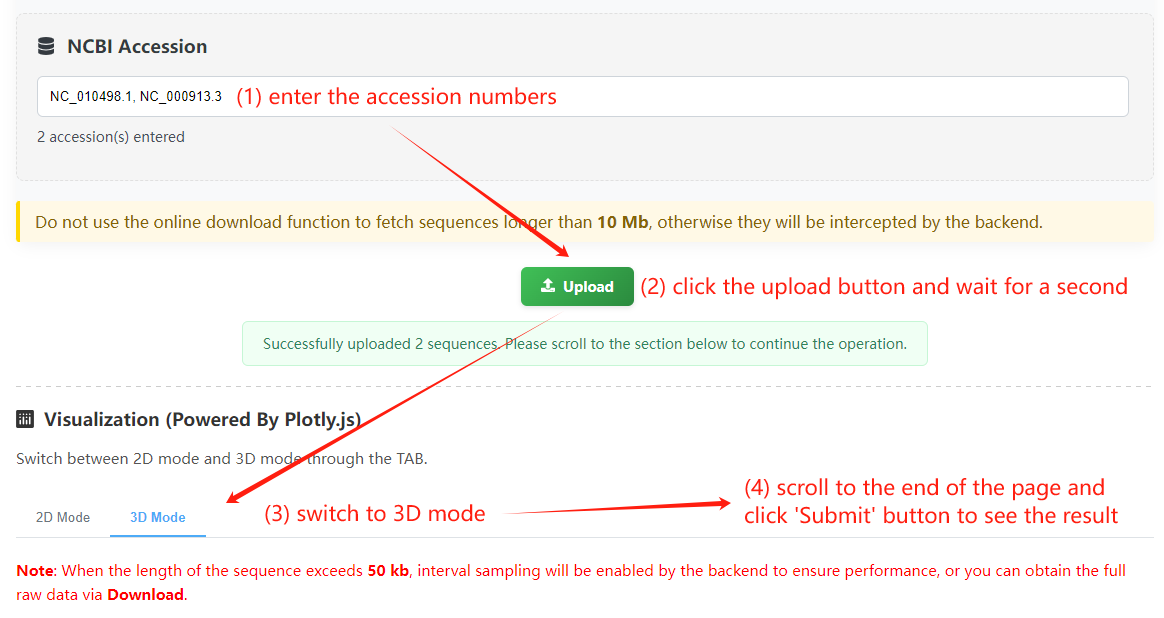This screenshot has width=1164, height=618.
Task: Click the Visualization (Powered By Plotly.js) heading
Action: 203,420
